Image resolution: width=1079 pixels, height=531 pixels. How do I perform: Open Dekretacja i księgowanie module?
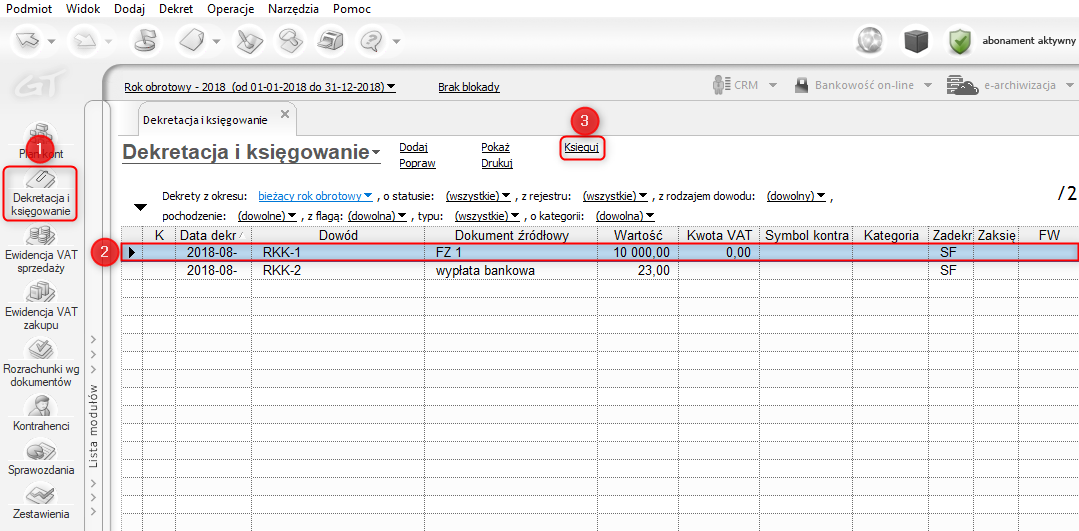pos(41,193)
